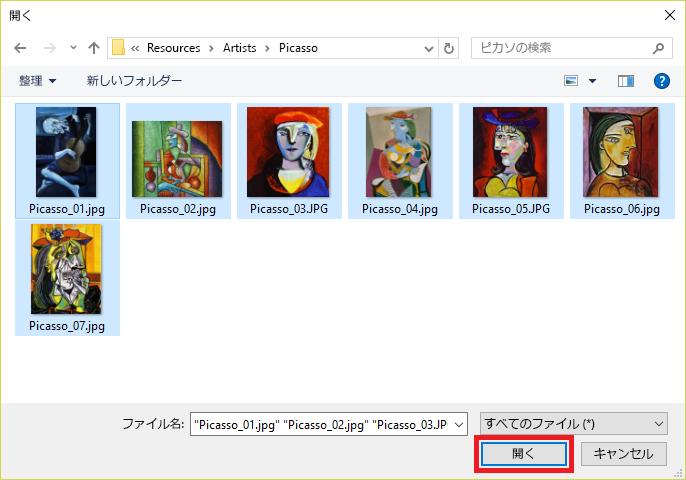Expand arrow after Resources breadcrumb
686x480 pixels.
click(x=211, y=48)
